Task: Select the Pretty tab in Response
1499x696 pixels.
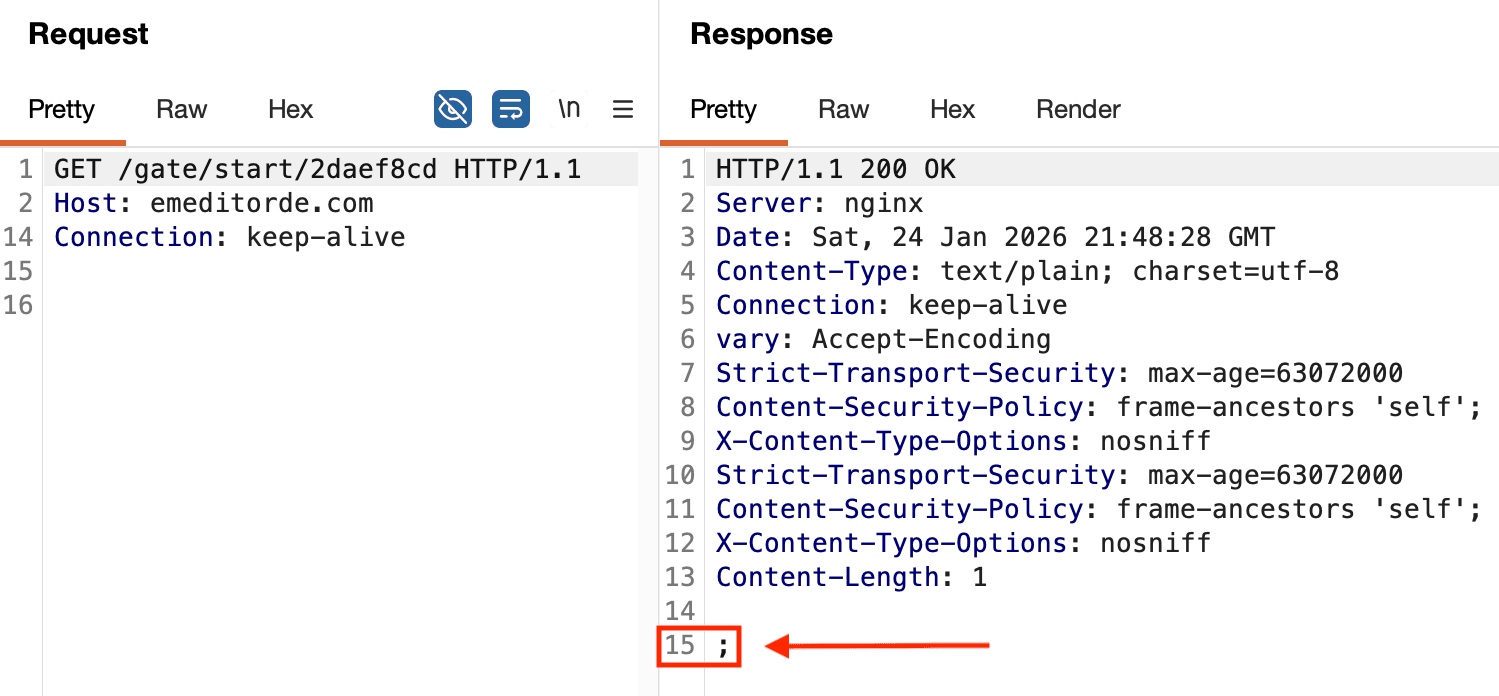Action: (723, 109)
